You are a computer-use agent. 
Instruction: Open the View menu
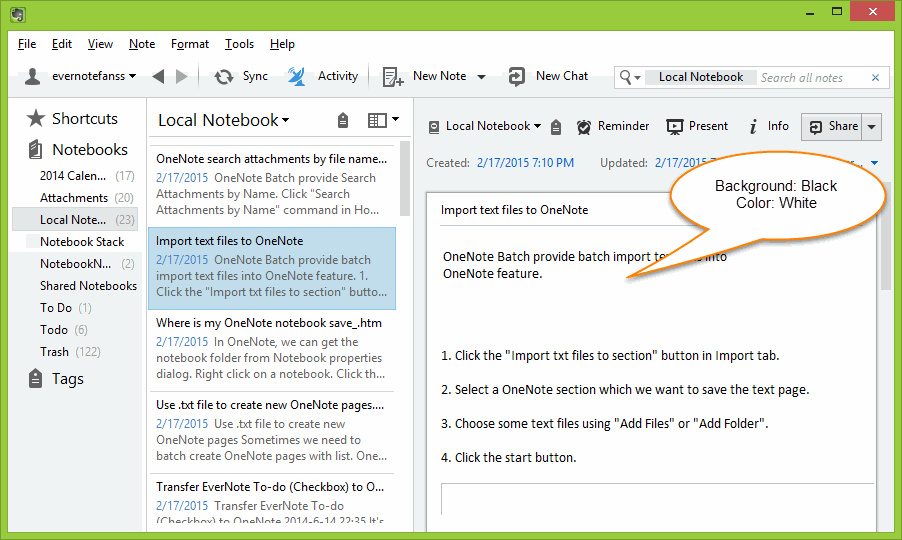[x=100, y=44]
